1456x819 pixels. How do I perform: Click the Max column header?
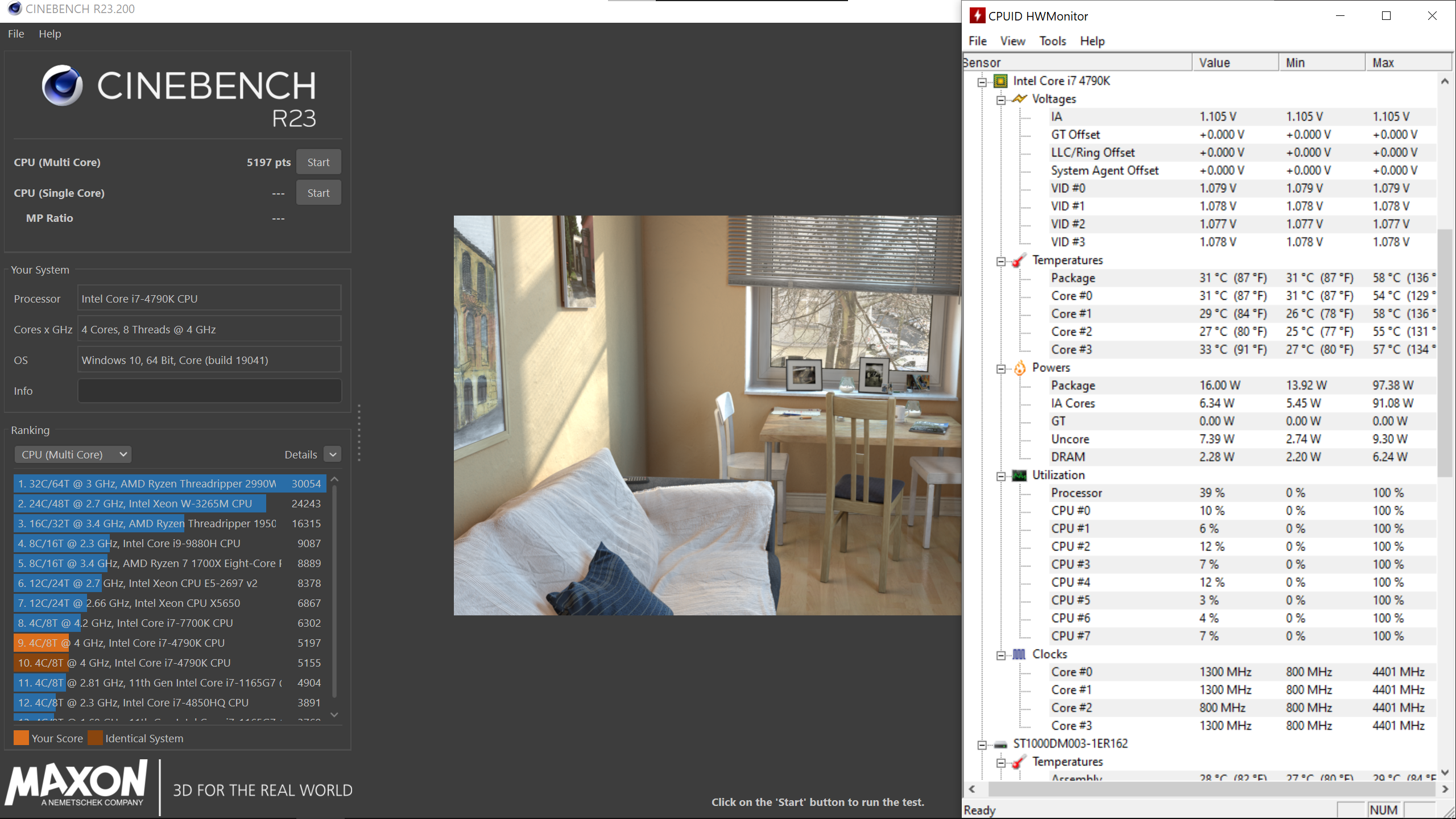[x=1409, y=63]
